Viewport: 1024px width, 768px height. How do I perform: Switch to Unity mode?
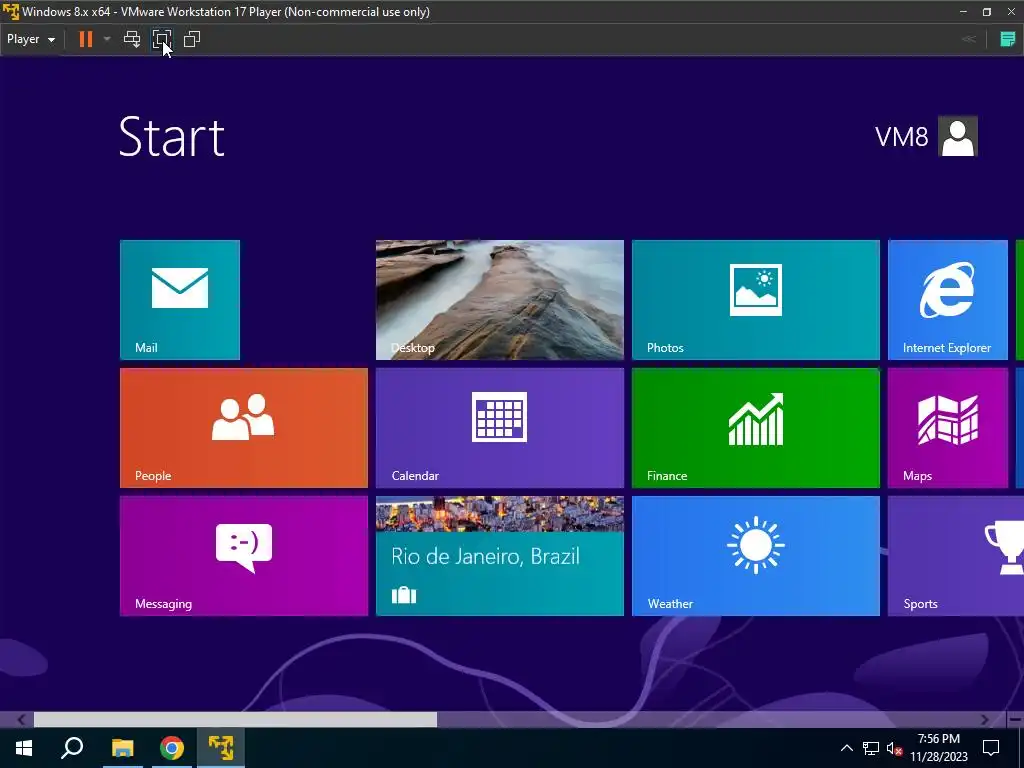pyautogui.click(x=192, y=39)
